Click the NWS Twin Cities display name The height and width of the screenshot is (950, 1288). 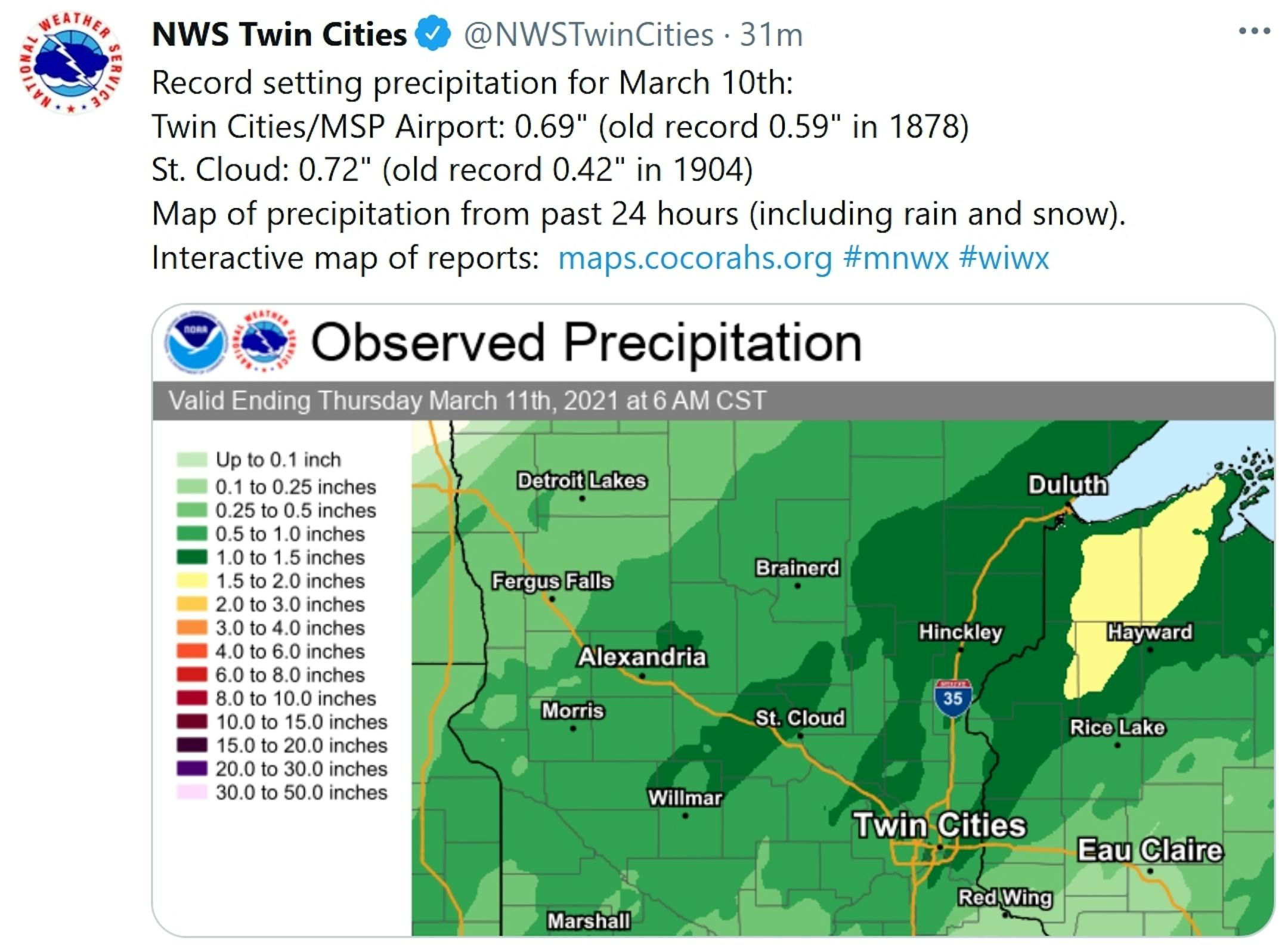point(279,34)
